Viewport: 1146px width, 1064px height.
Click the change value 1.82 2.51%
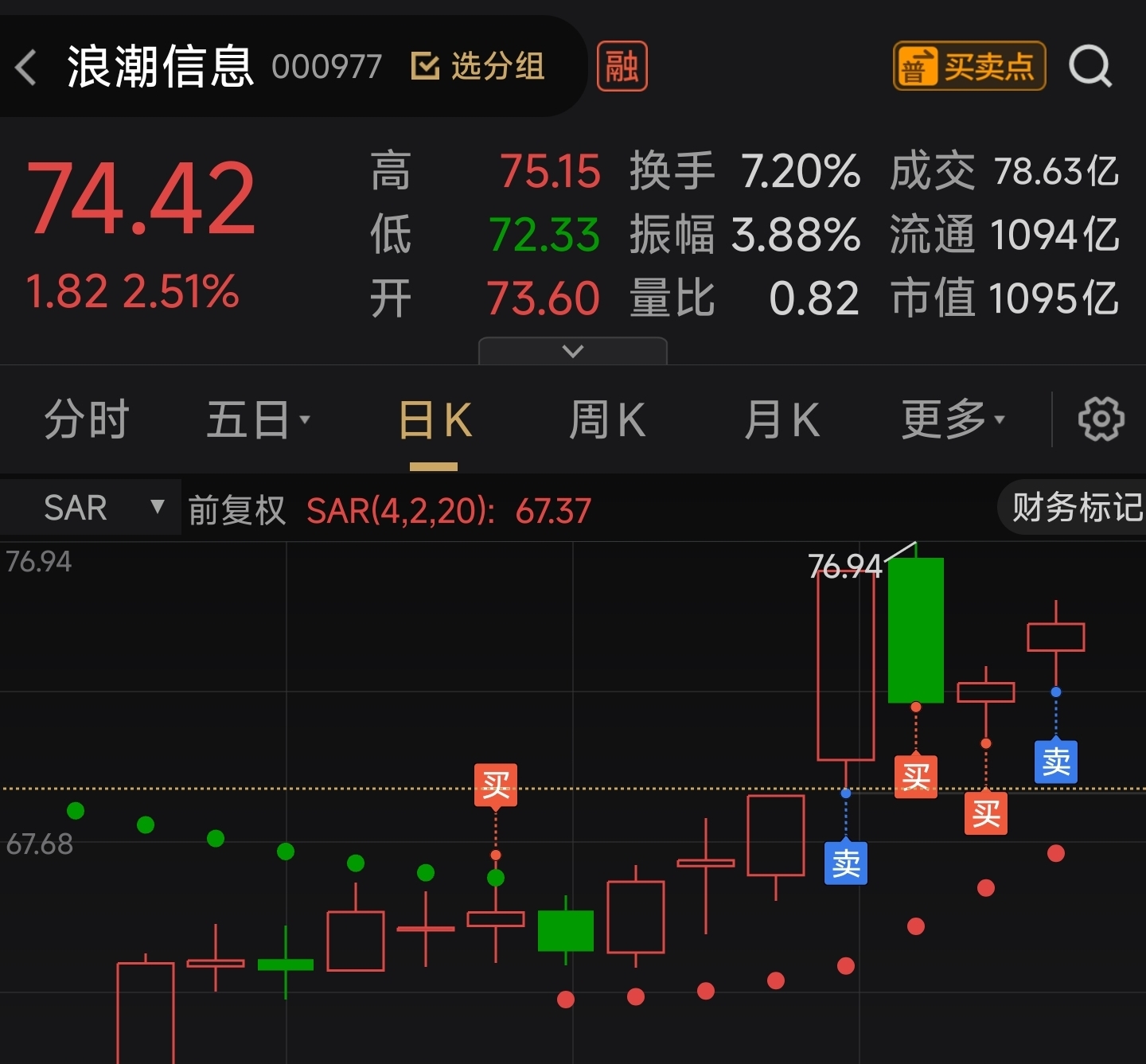(x=132, y=291)
